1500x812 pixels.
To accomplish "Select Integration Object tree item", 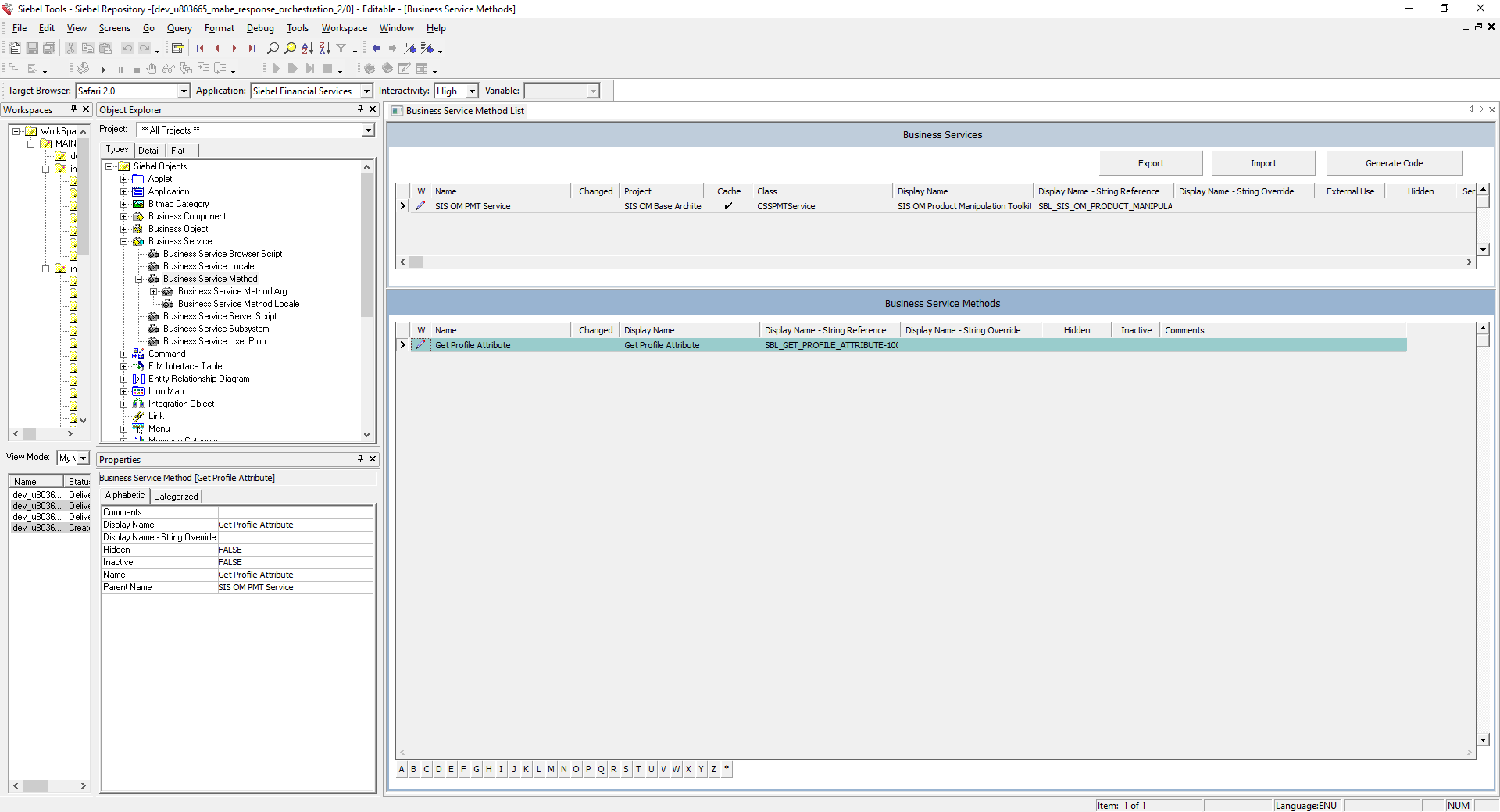I will [x=181, y=404].
